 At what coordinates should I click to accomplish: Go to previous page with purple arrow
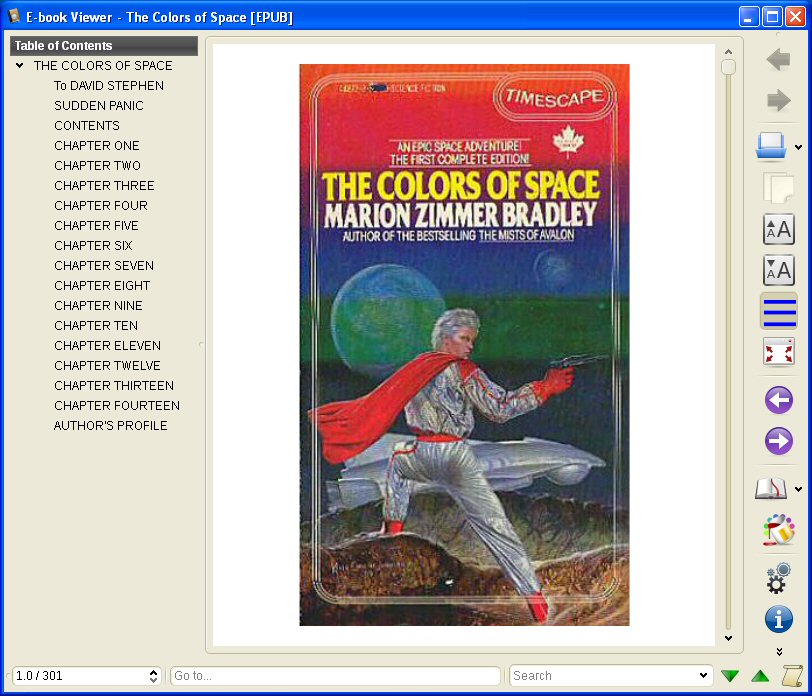point(778,400)
